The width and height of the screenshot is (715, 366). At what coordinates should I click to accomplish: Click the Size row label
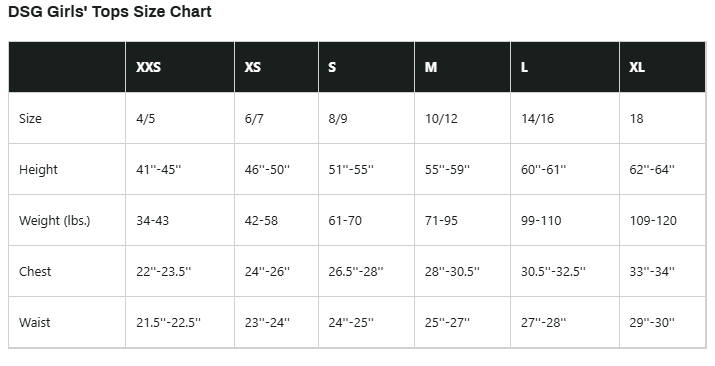point(30,119)
